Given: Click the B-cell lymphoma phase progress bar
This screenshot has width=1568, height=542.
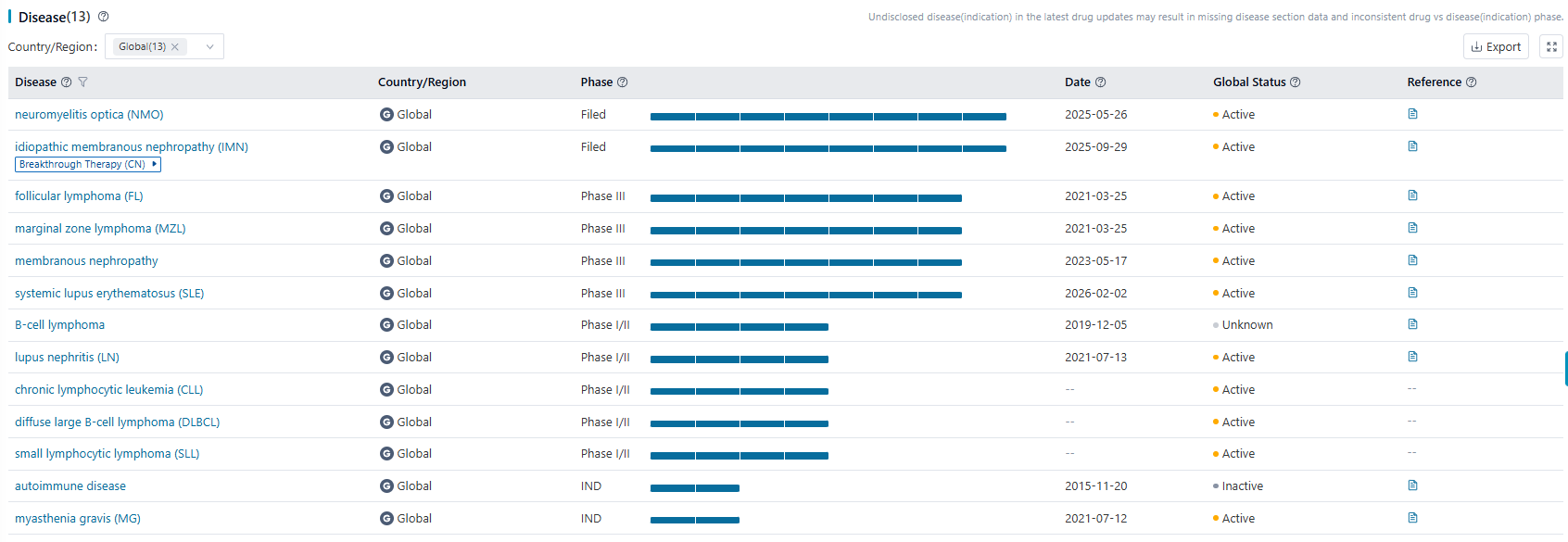Looking at the screenshot, I should (739, 327).
